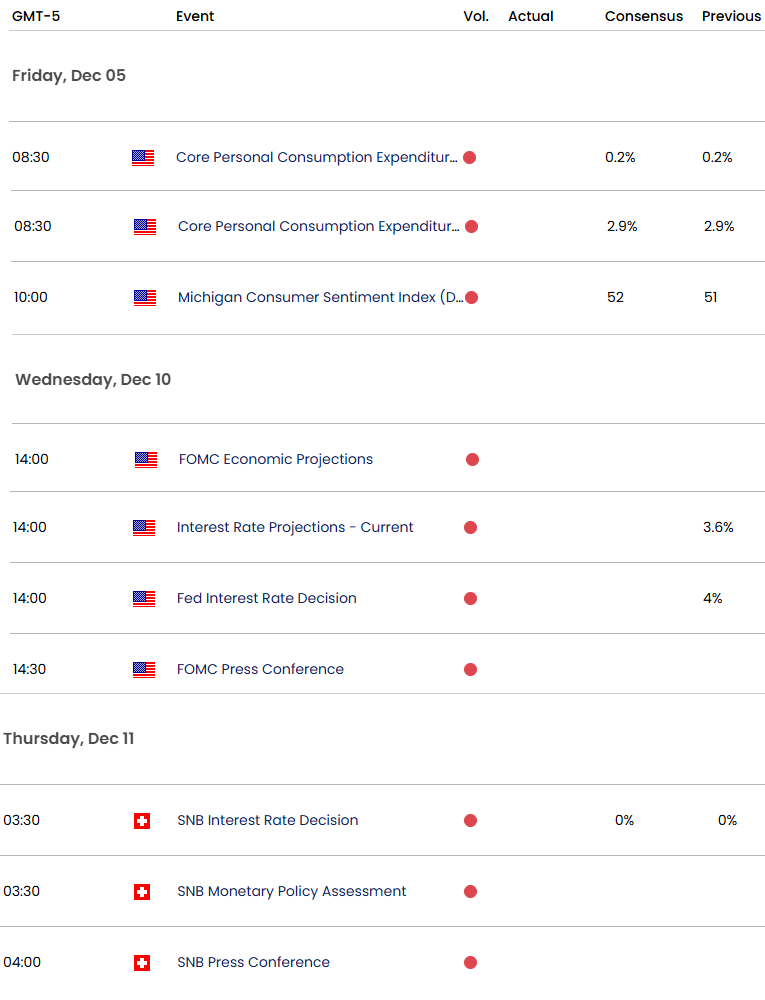The width and height of the screenshot is (765, 1000).
Task: Click the Previous column header
Action: 731,16
